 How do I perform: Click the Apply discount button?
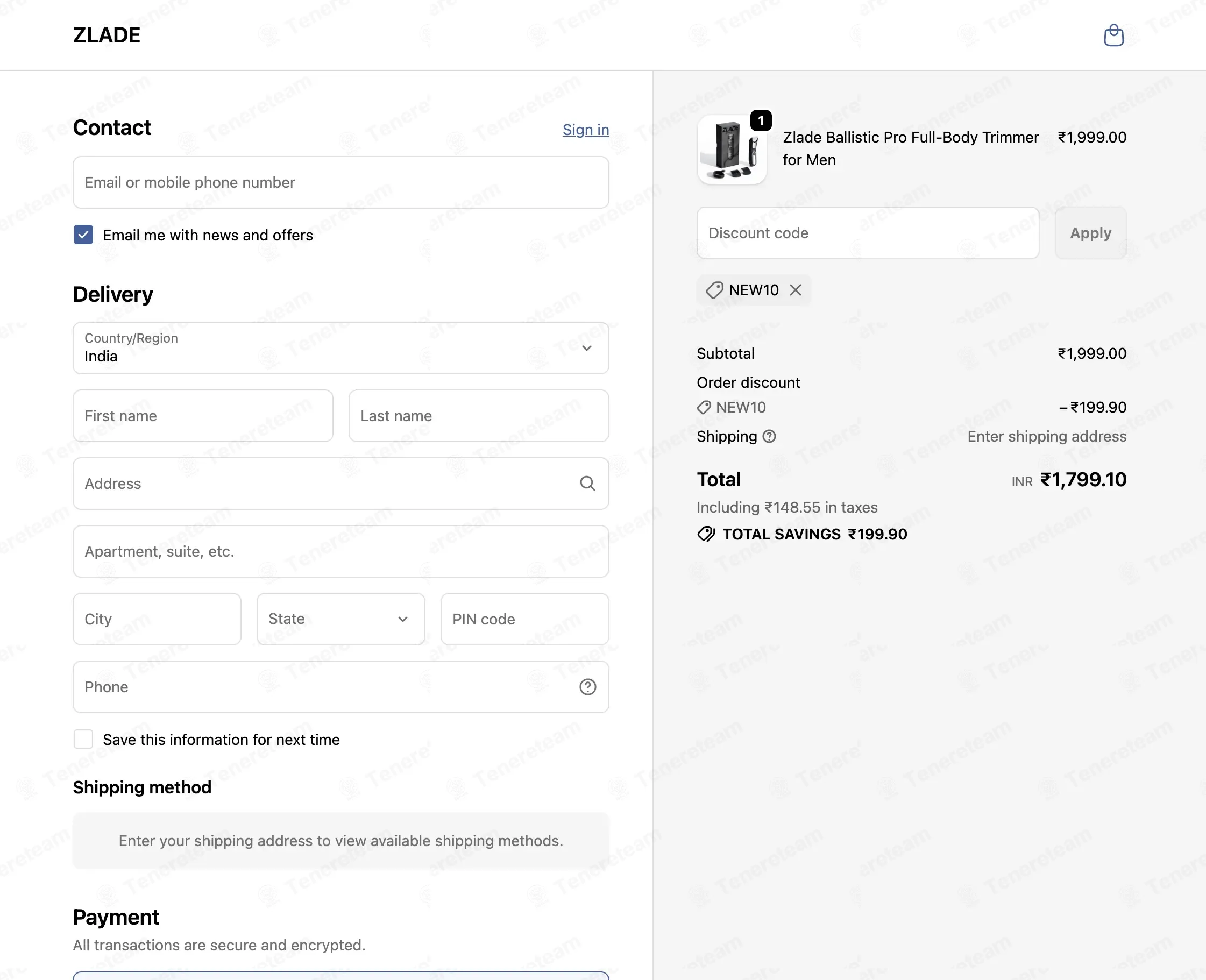(1090, 233)
